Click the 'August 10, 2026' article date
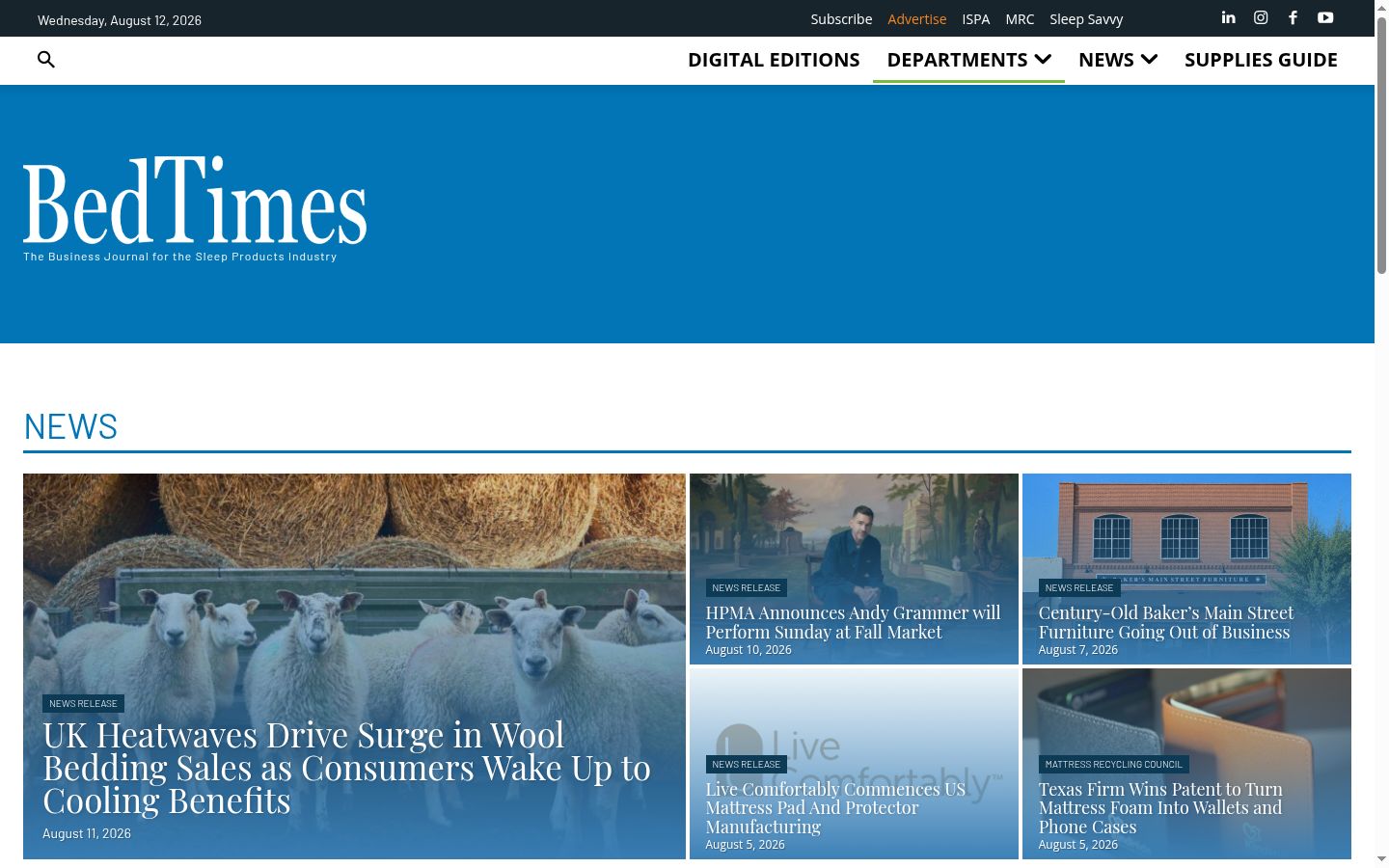 [749, 650]
